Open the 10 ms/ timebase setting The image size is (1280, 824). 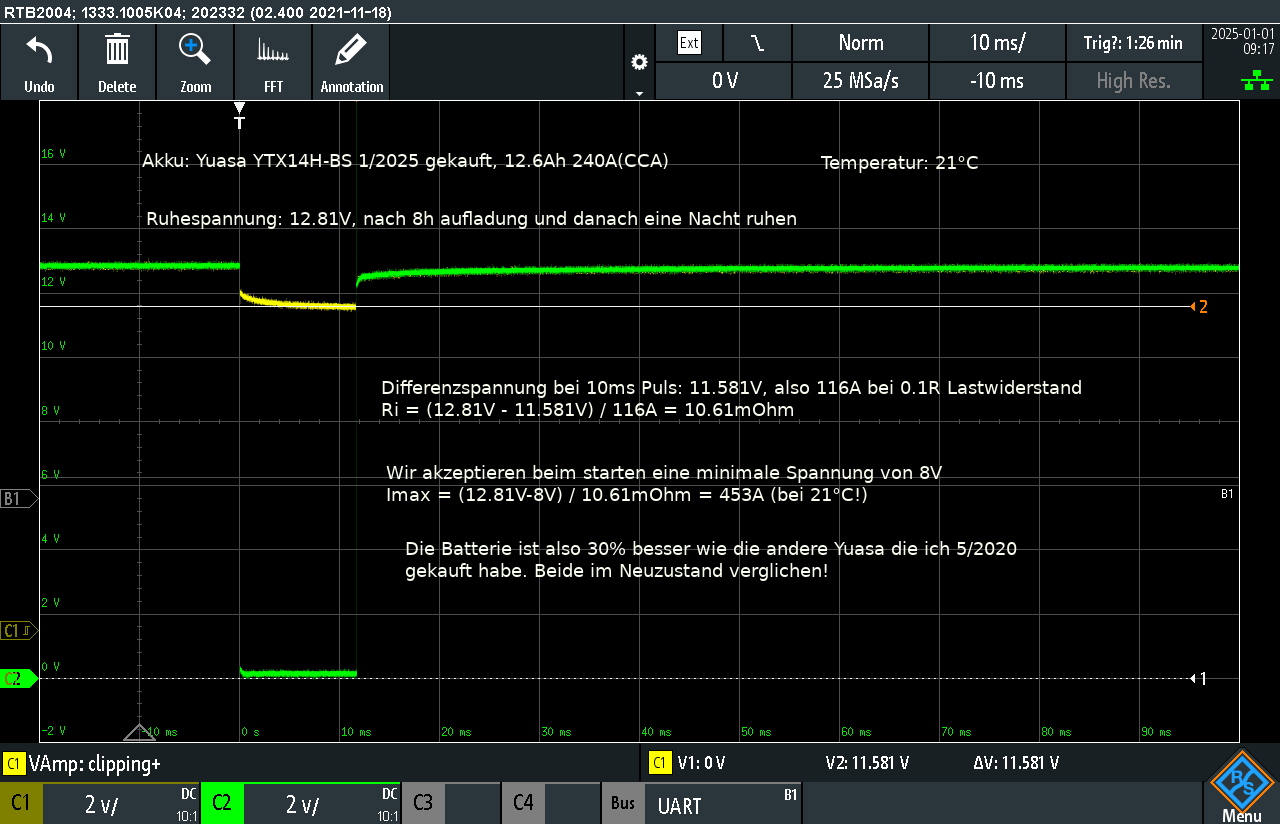(997, 43)
